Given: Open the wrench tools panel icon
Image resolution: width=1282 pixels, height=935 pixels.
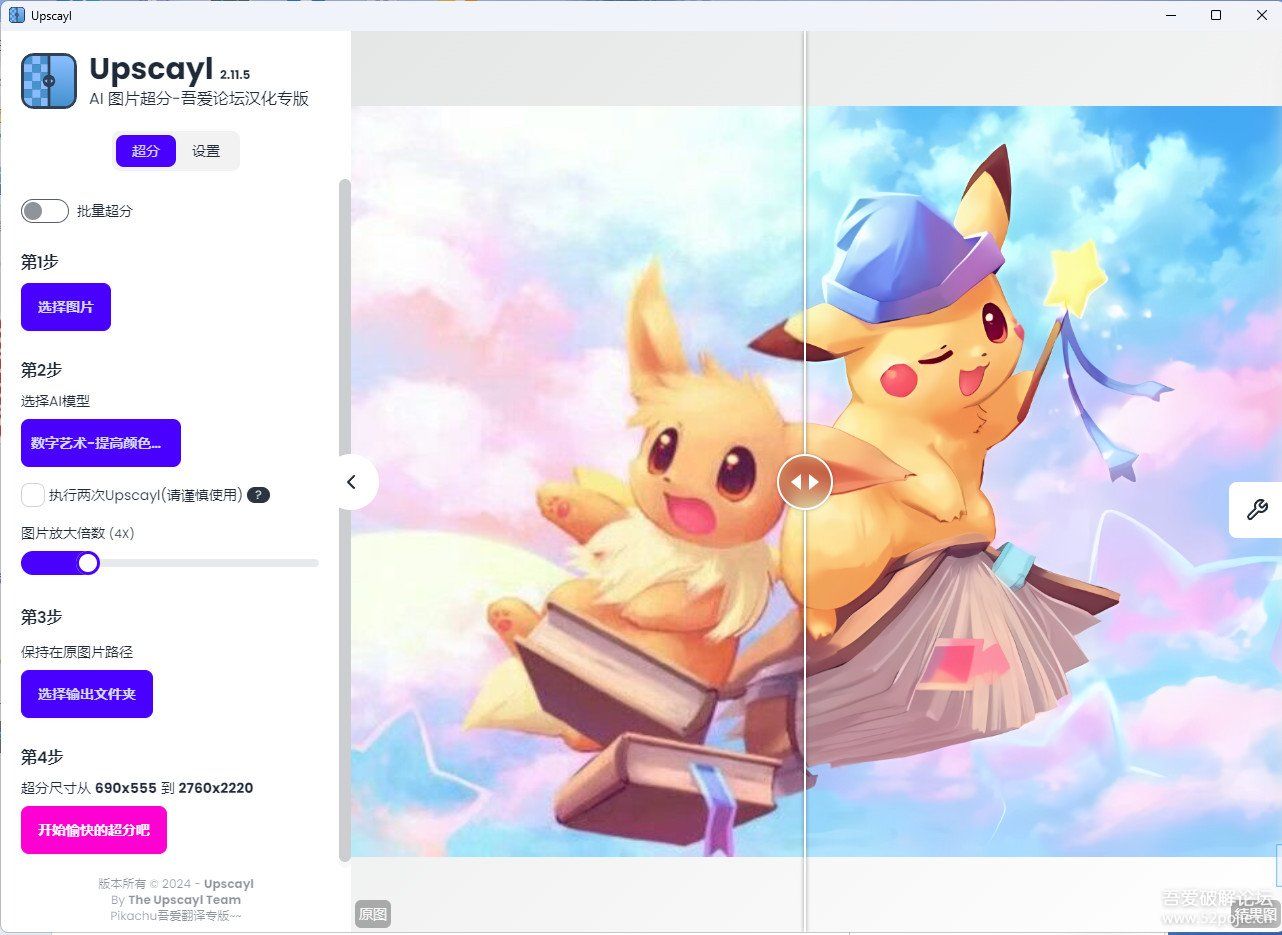Looking at the screenshot, I should [x=1256, y=510].
